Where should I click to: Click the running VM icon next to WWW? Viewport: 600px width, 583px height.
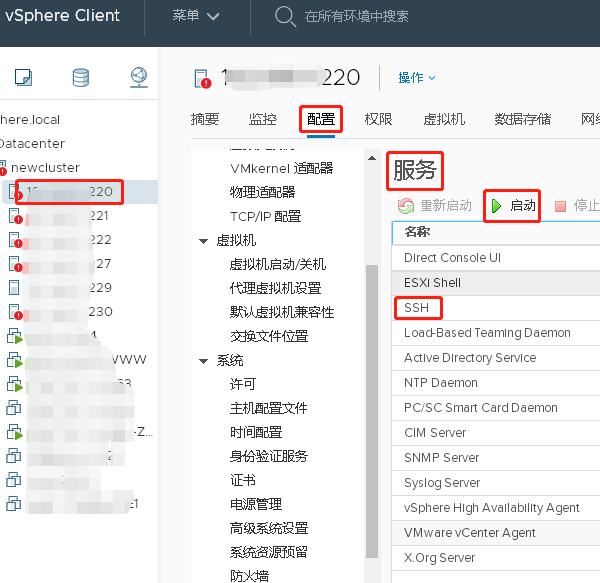[15, 360]
